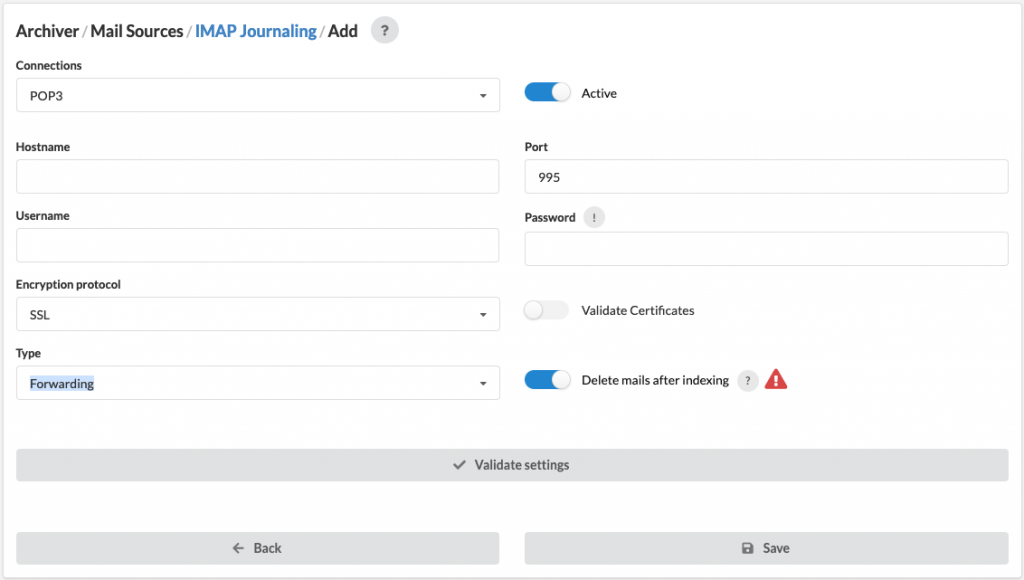Viewport: 1024px width, 580px height.
Task: Click the Archiver breadcrumb text
Action: (x=47, y=31)
